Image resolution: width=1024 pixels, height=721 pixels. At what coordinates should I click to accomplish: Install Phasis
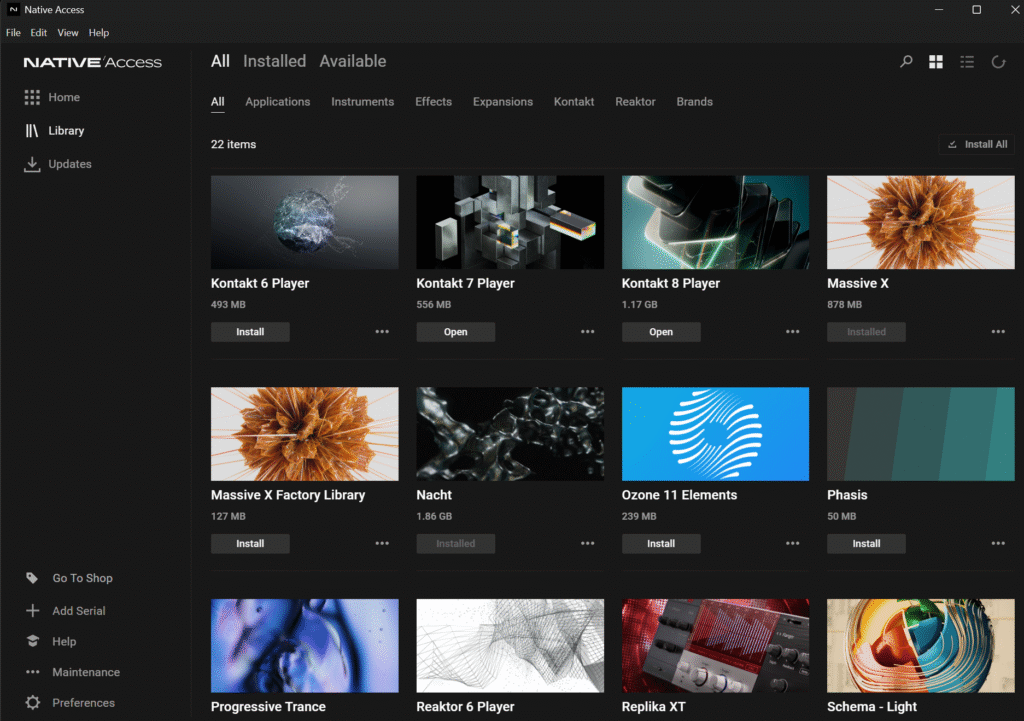867,543
